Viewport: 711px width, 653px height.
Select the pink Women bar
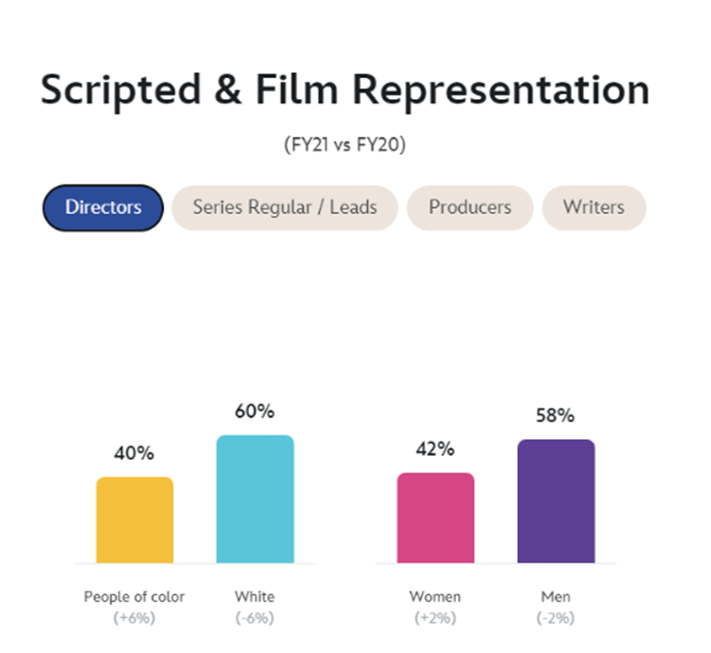pos(436,518)
